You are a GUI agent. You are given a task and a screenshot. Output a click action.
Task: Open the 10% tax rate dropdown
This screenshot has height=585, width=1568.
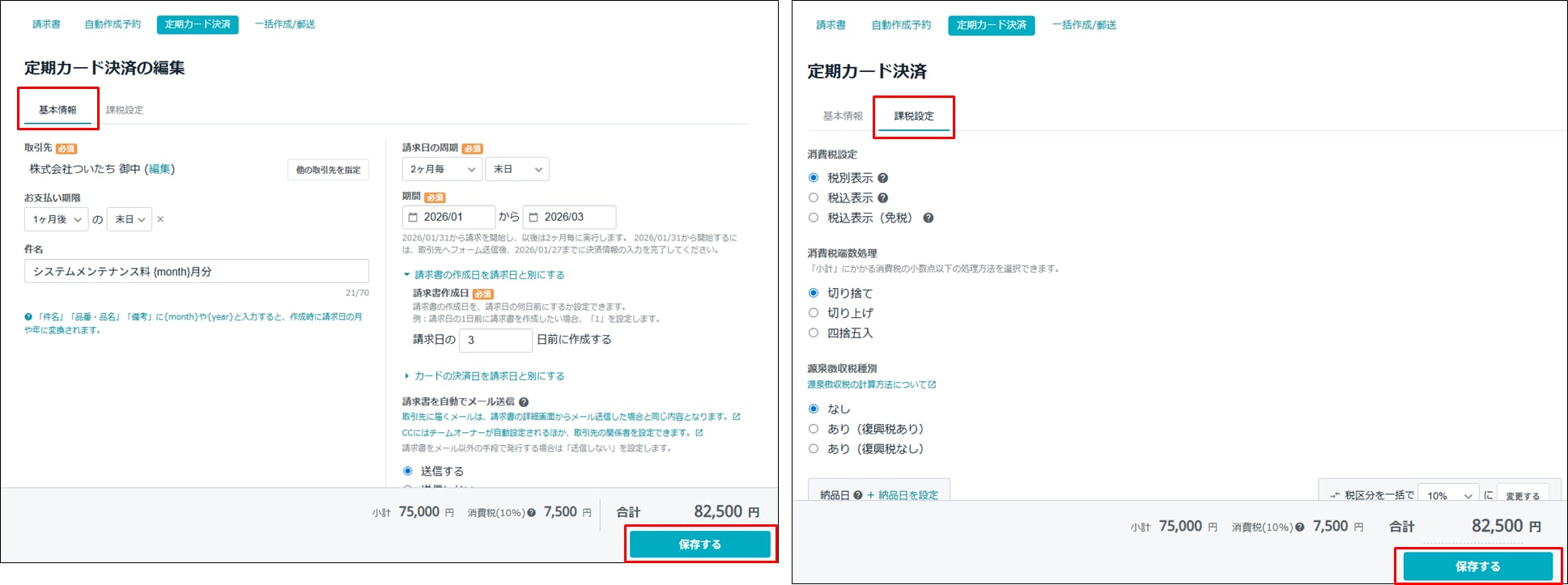(x=1449, y=496)
